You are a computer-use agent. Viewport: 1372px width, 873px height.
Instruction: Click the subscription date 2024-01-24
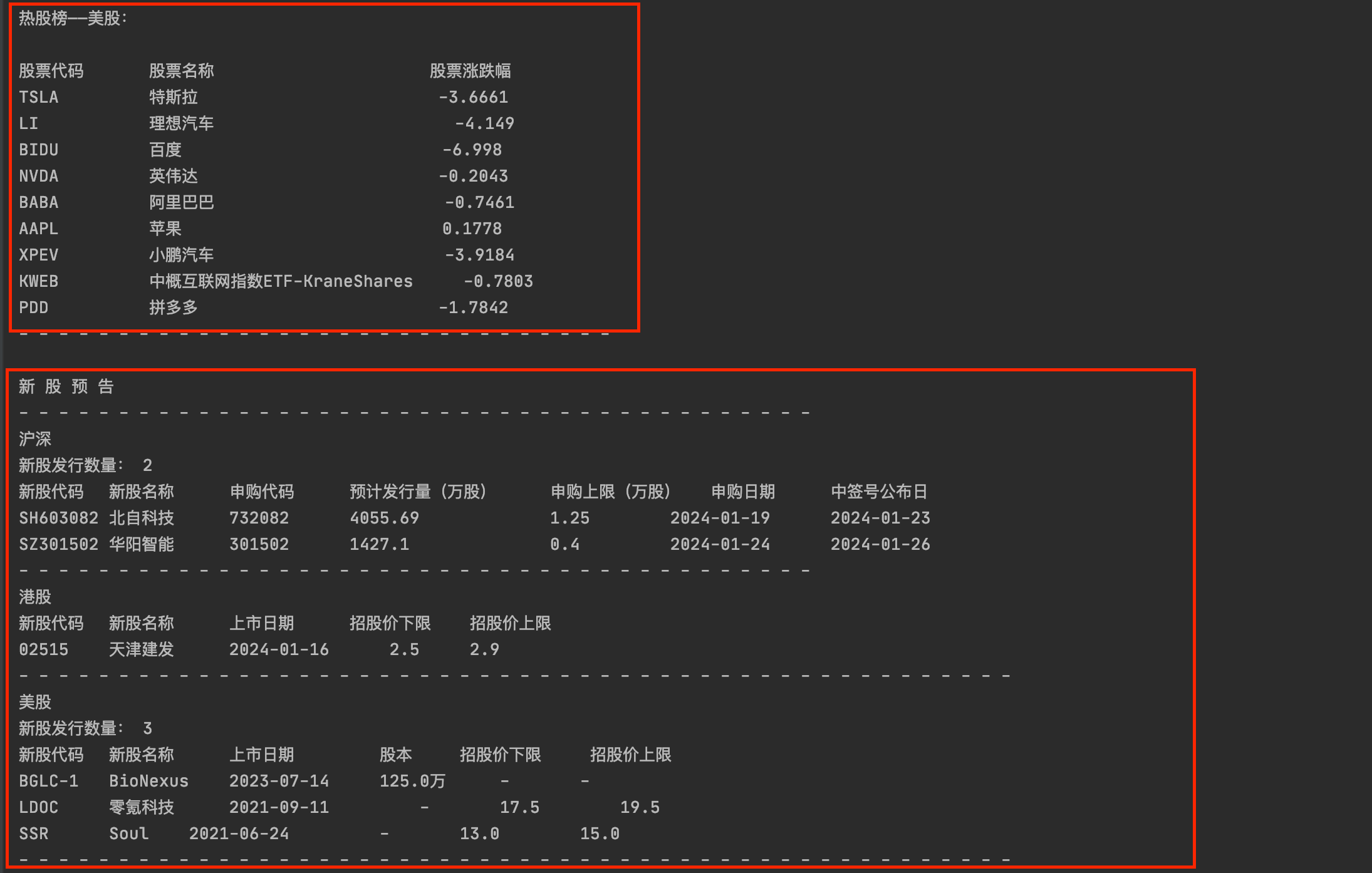coord(720,544)
